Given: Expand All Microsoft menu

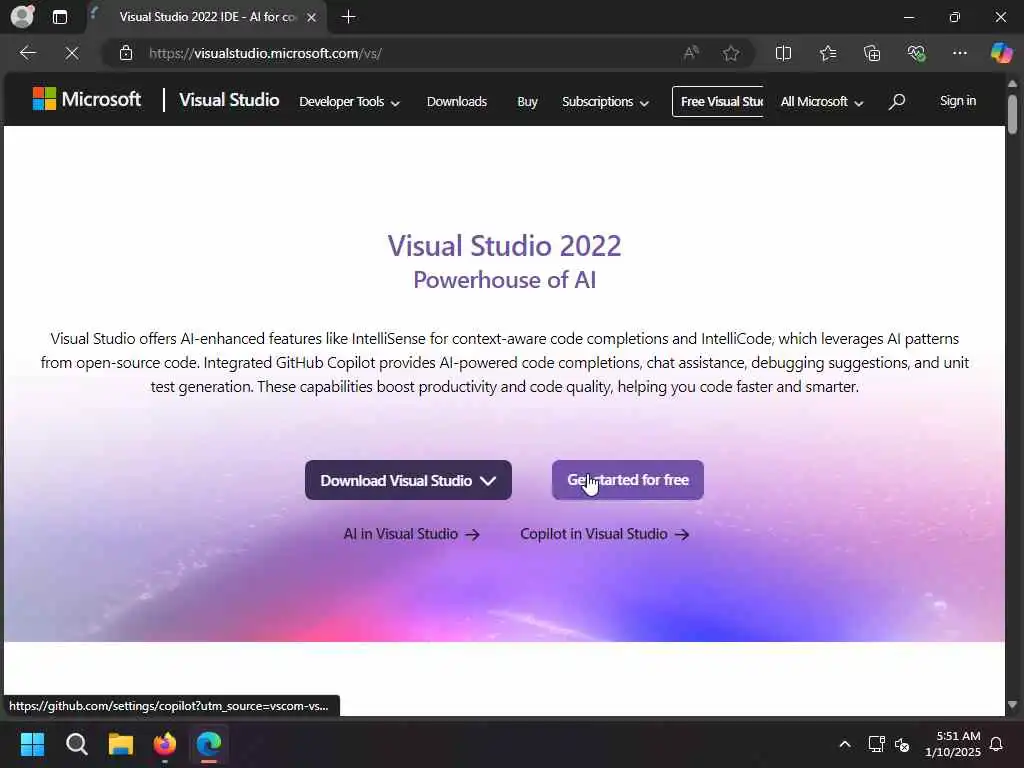Looking at the screenshot, I should click(x=822, y=102).
